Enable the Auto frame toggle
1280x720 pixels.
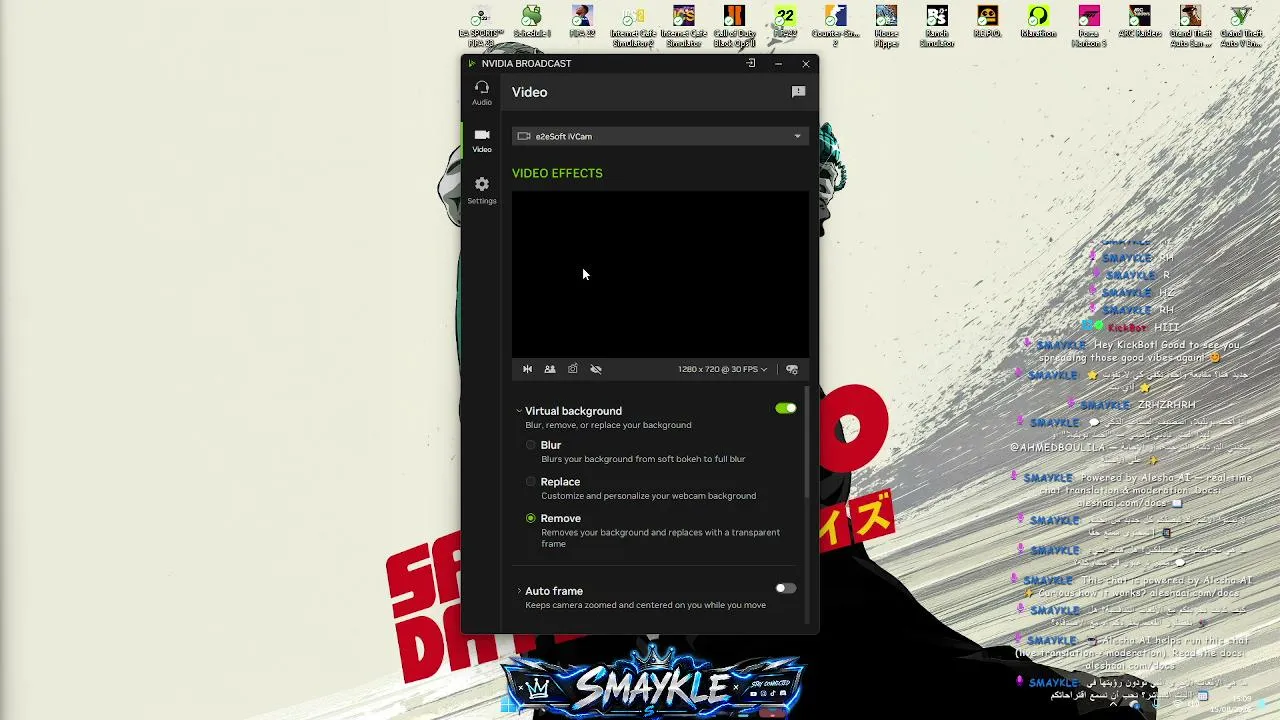point(786,588)
